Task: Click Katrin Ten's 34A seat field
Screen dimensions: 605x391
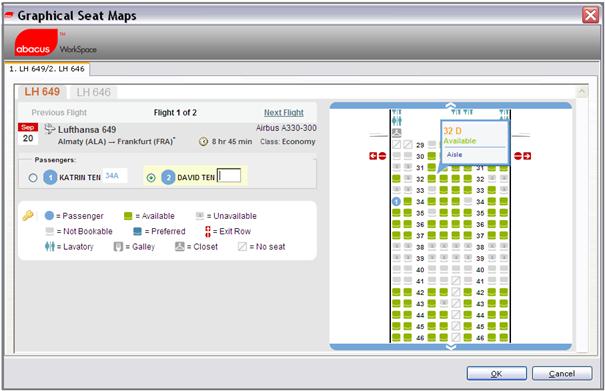Action: pos(115,176)
